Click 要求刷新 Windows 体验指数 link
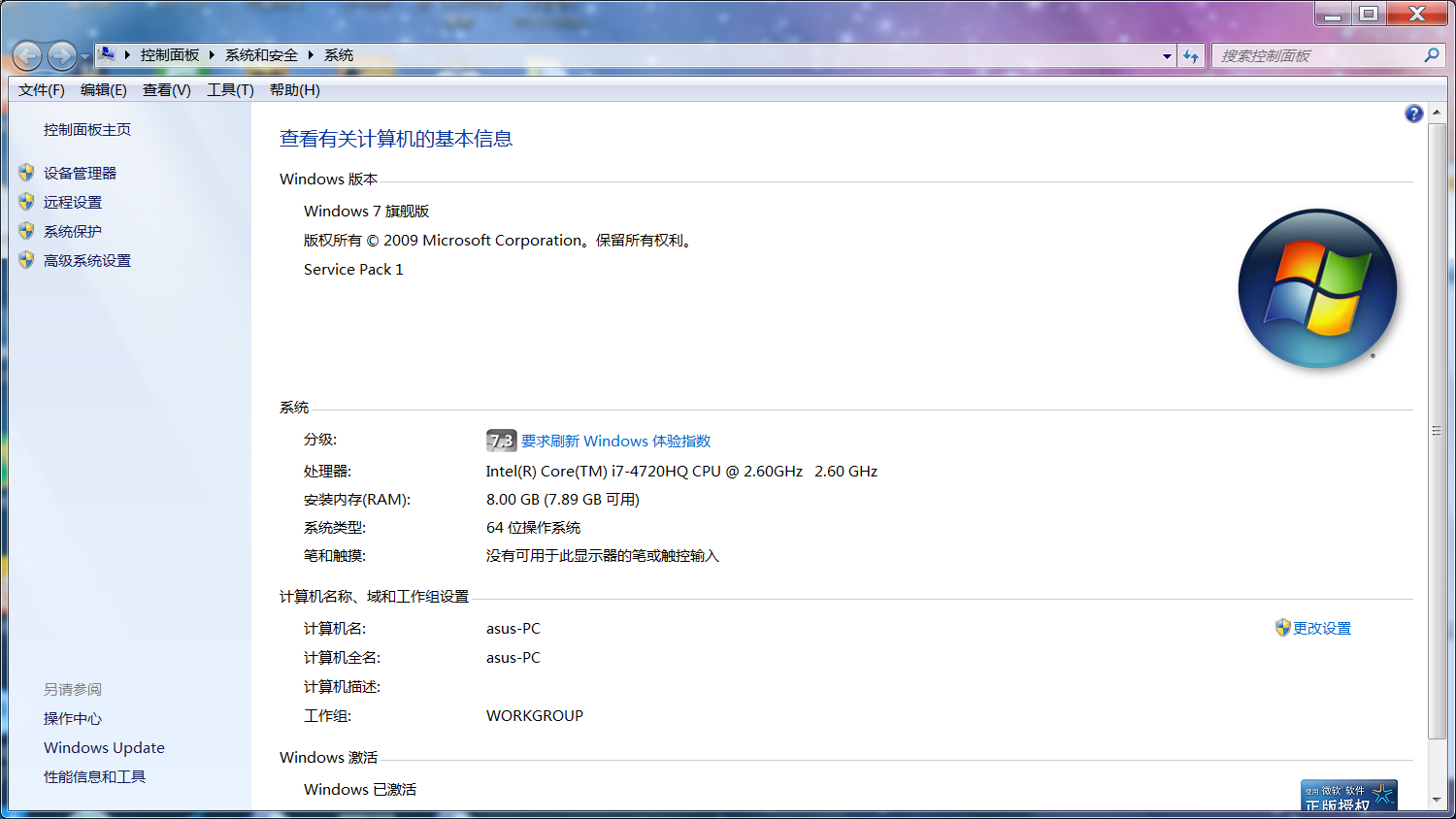This screenshot has height=819, width=1456. [616, 442]
